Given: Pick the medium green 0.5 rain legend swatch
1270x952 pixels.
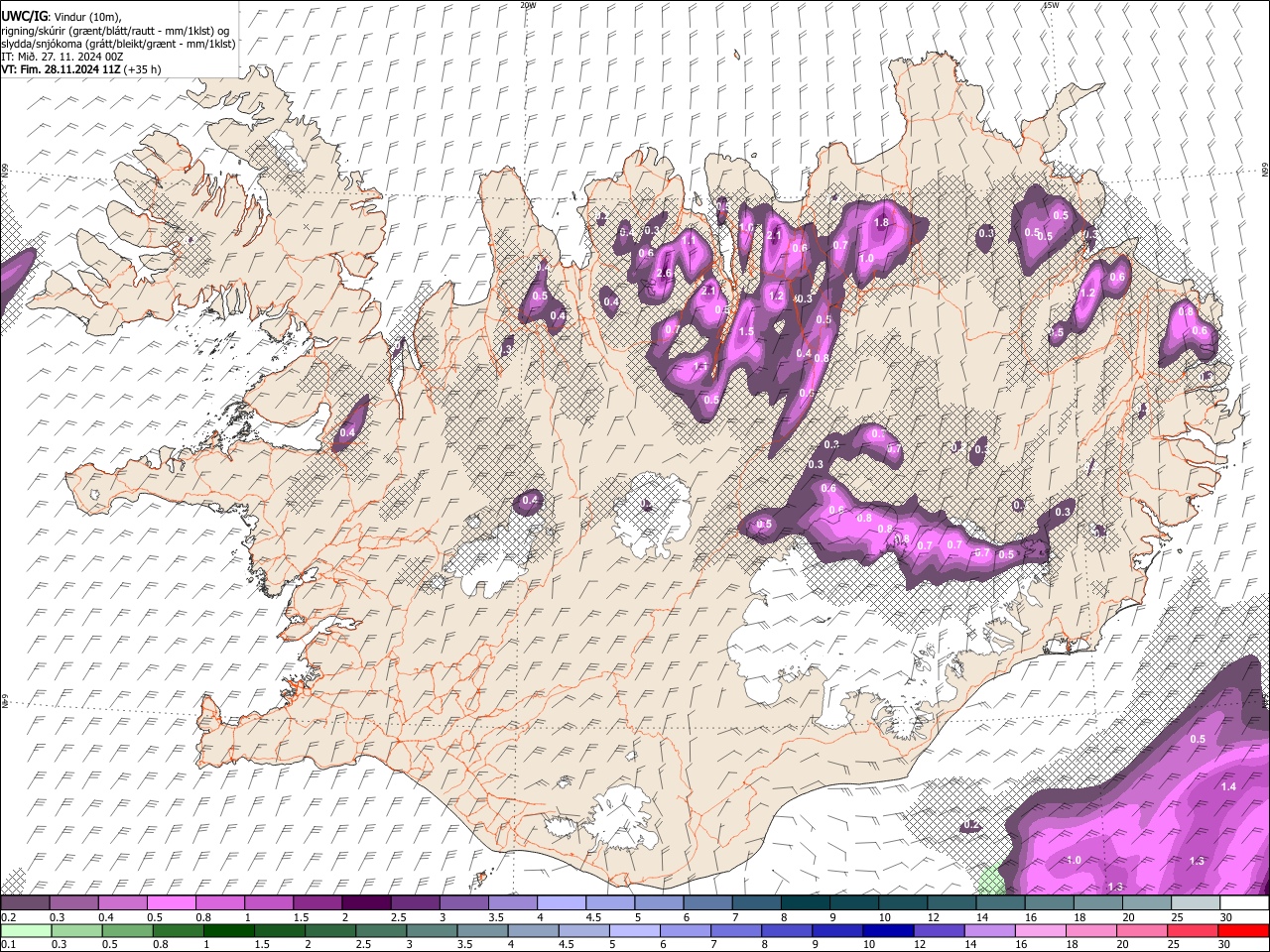Looking at the screenshot, I should pyautogui.click(x=127, y=930).
